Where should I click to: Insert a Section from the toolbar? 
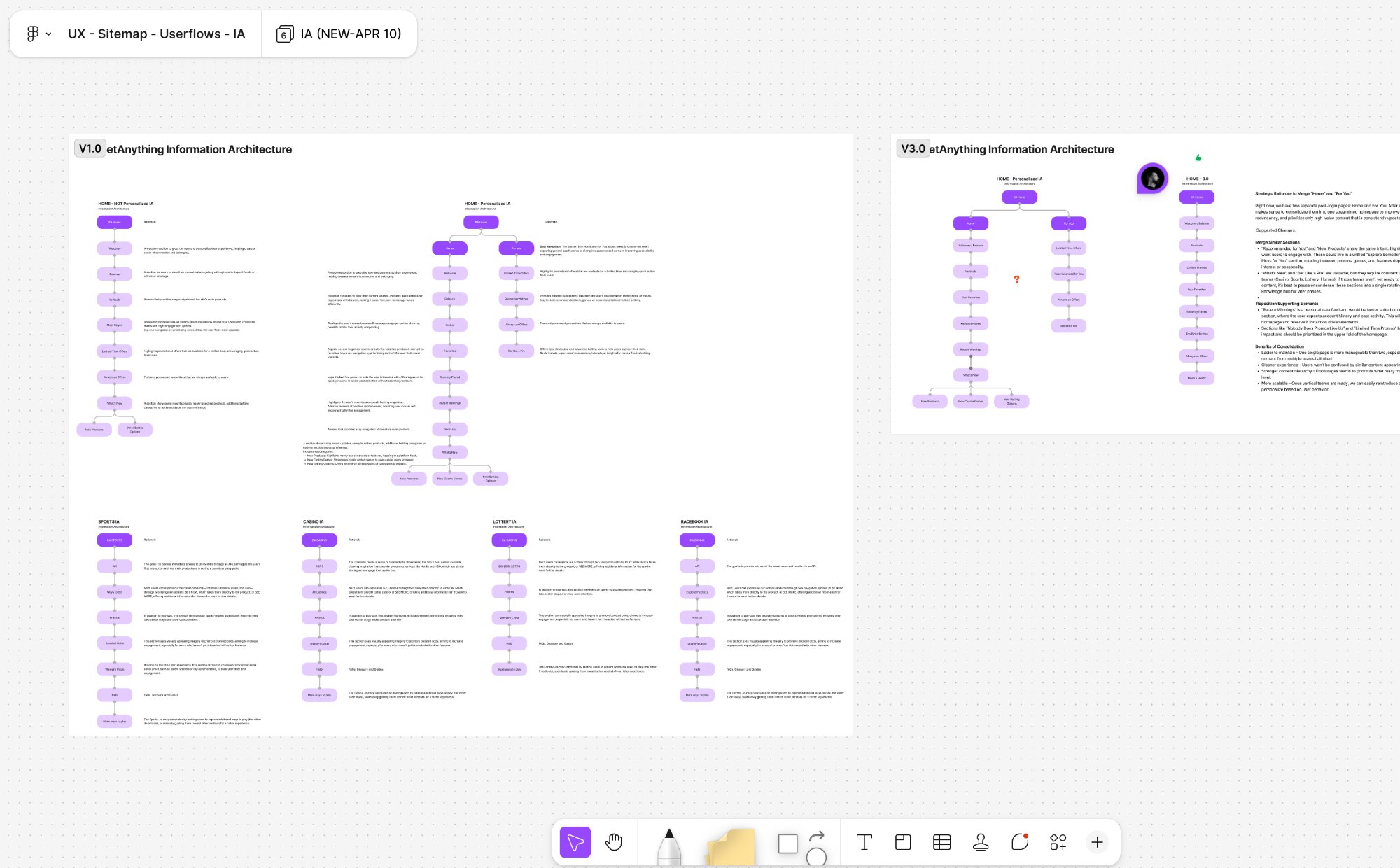(x=903, y=842)
